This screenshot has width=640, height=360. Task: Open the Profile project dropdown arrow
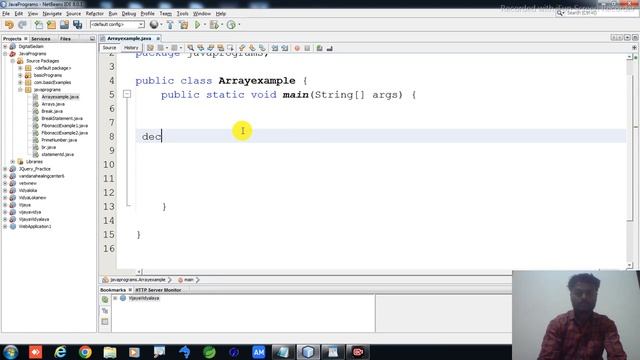(x=239, y=24)
